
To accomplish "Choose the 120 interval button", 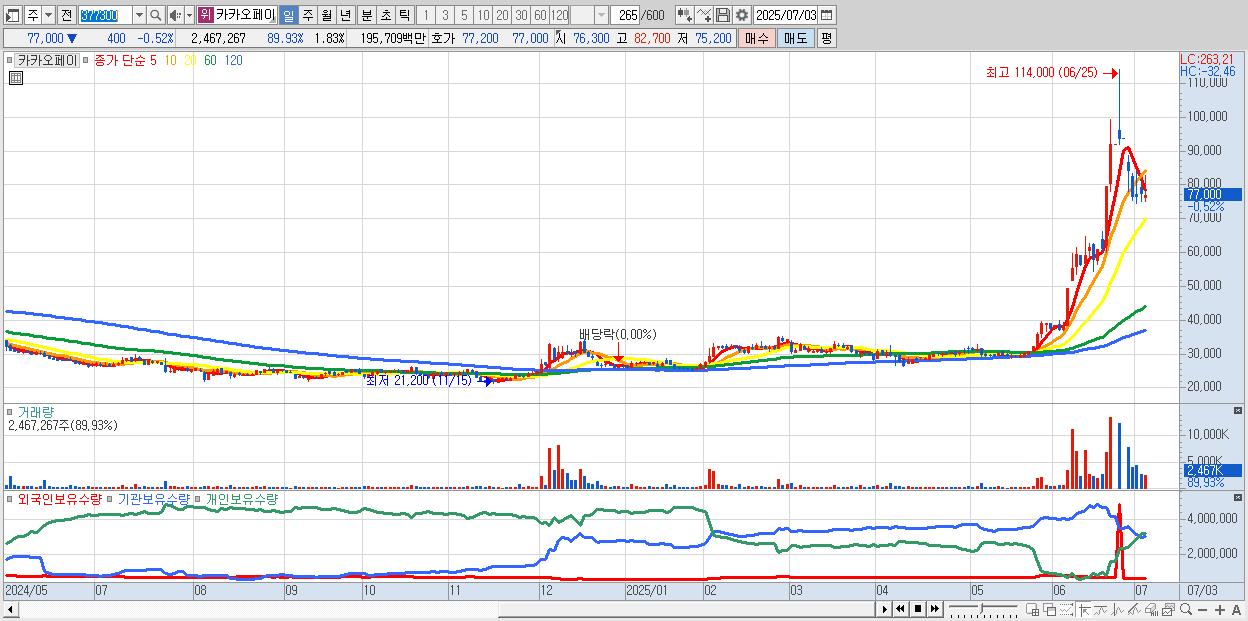I will (560, 15).
